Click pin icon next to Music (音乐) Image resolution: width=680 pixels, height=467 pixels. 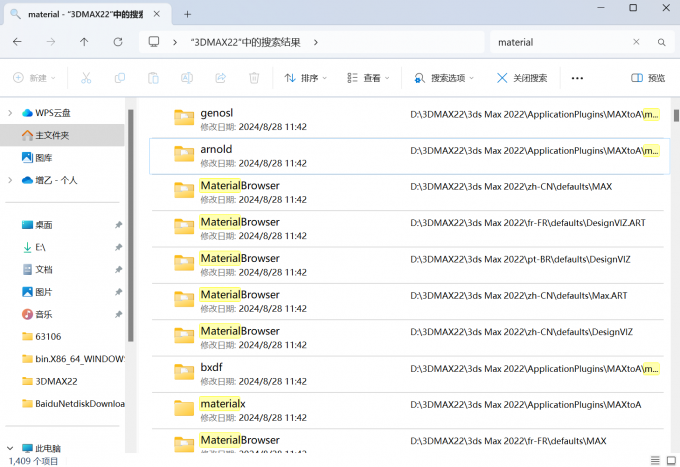coord(118,314)
